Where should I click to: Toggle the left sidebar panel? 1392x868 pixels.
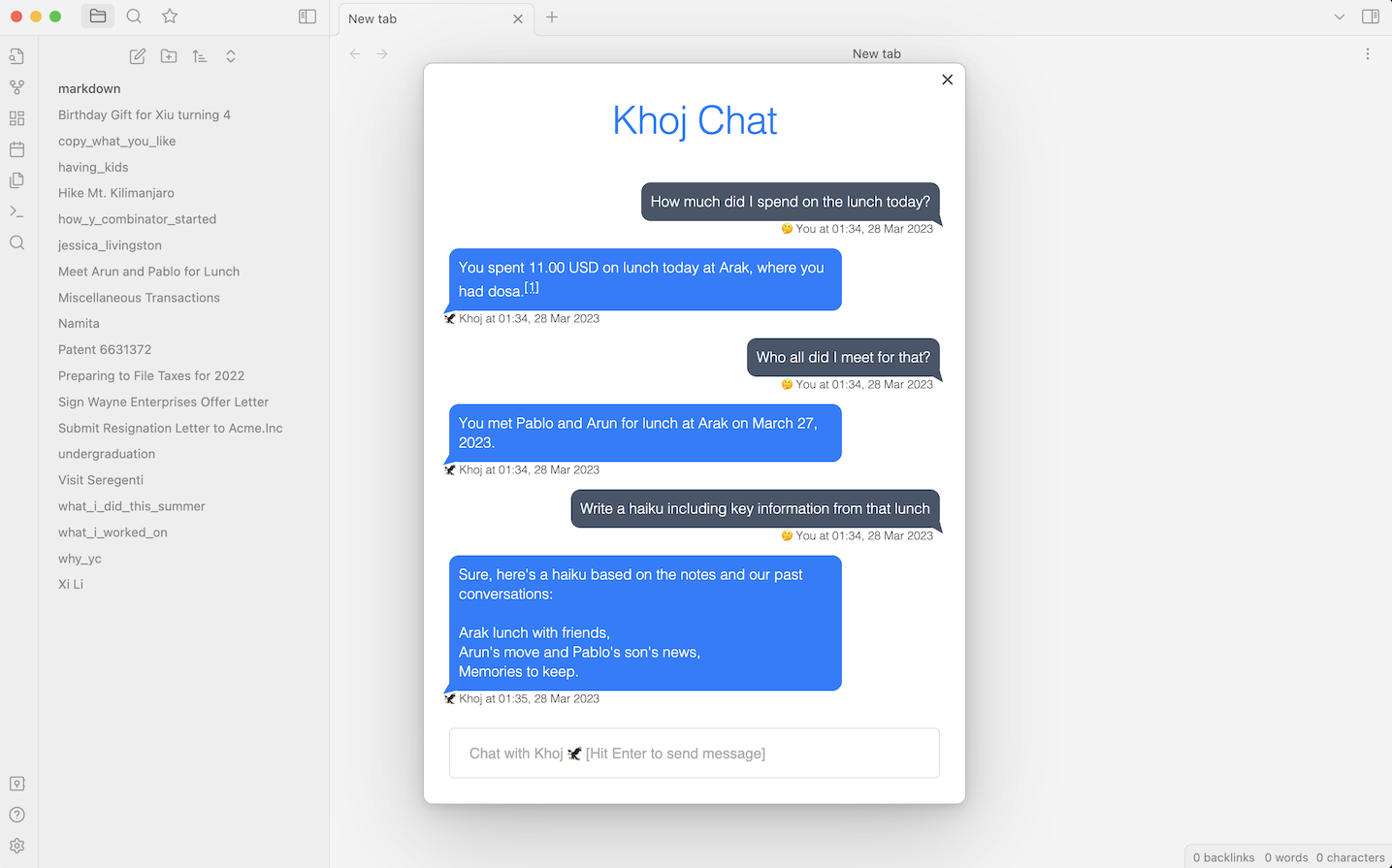point(308,16)
